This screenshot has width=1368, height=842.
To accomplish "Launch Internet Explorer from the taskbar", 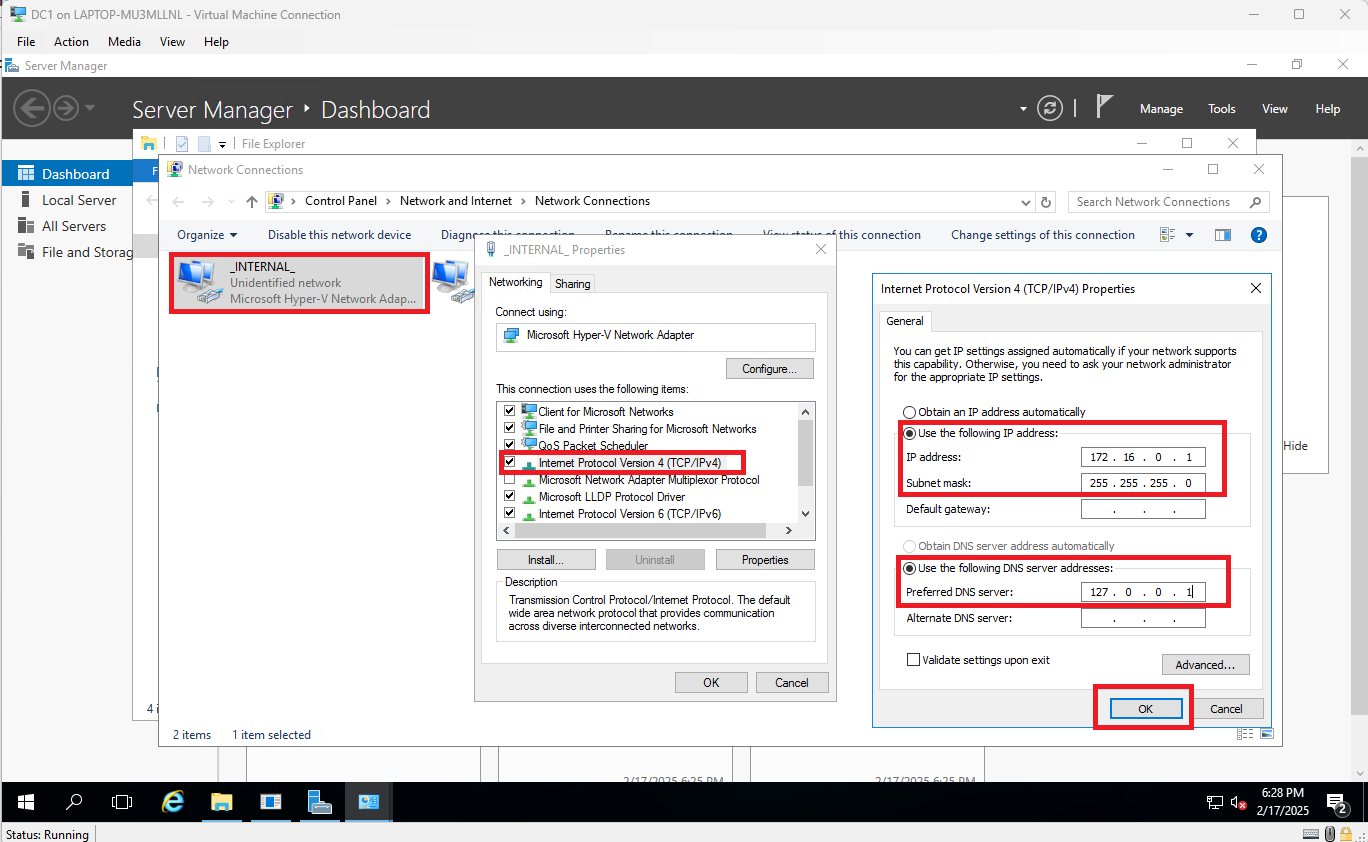I will [x=173, y=802].
